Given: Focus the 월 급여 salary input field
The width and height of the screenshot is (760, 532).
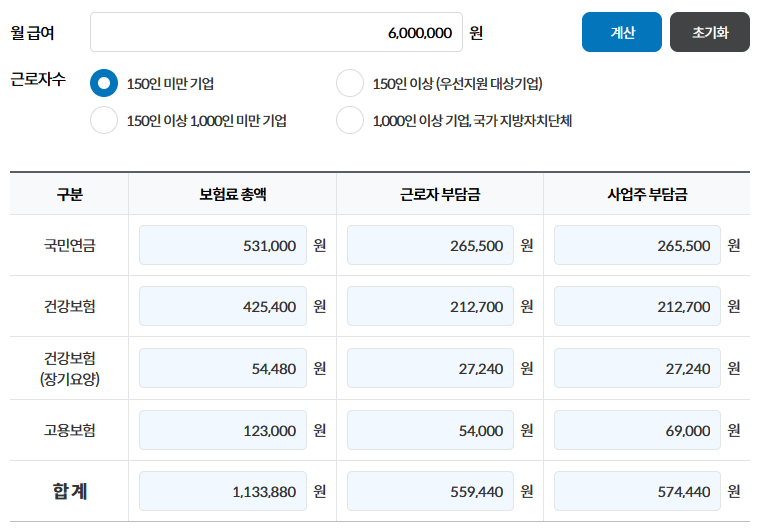Looking at the screenshot, I should tap(276, 32).
